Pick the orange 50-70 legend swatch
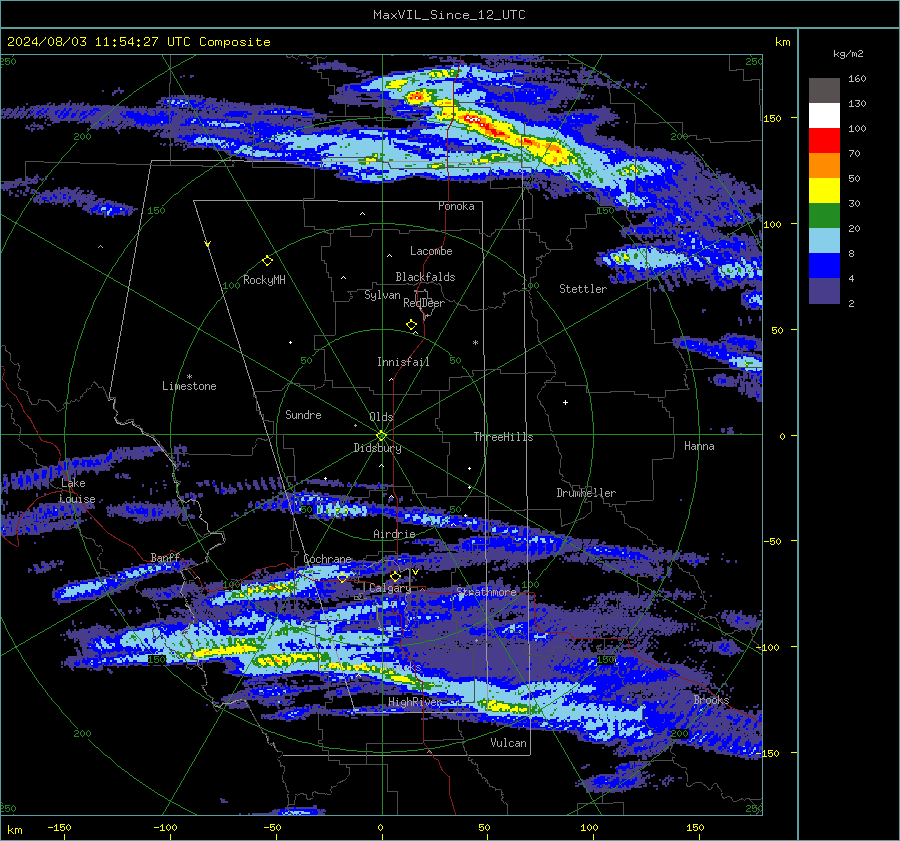Viewport: 900px width, 841px height. 824,165
